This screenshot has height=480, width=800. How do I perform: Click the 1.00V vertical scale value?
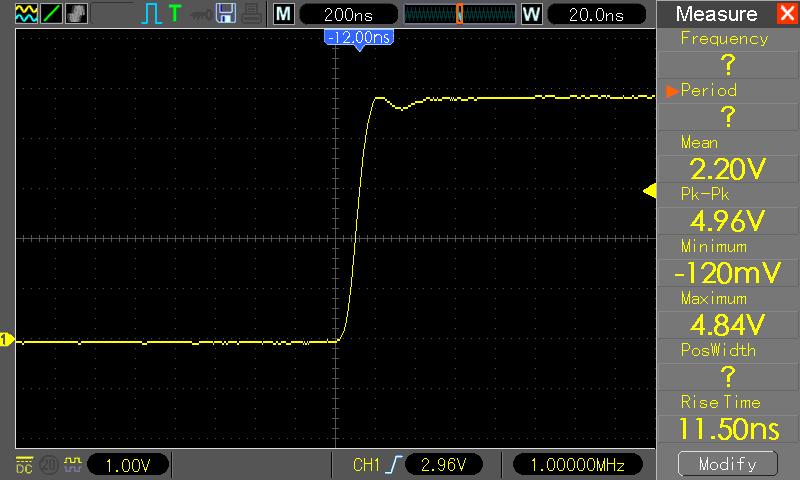(128, 465)
